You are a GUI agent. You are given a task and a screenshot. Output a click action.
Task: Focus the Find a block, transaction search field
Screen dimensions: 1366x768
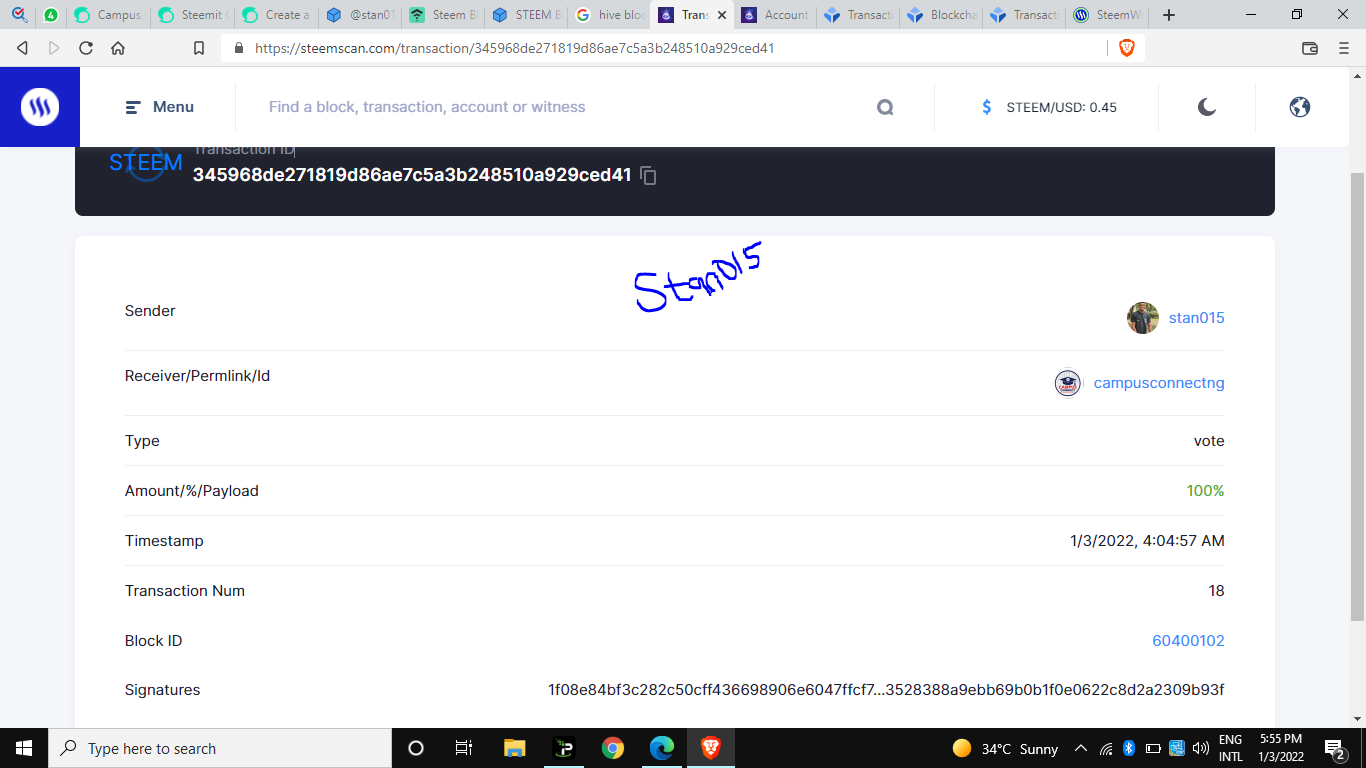pos(560,107)
